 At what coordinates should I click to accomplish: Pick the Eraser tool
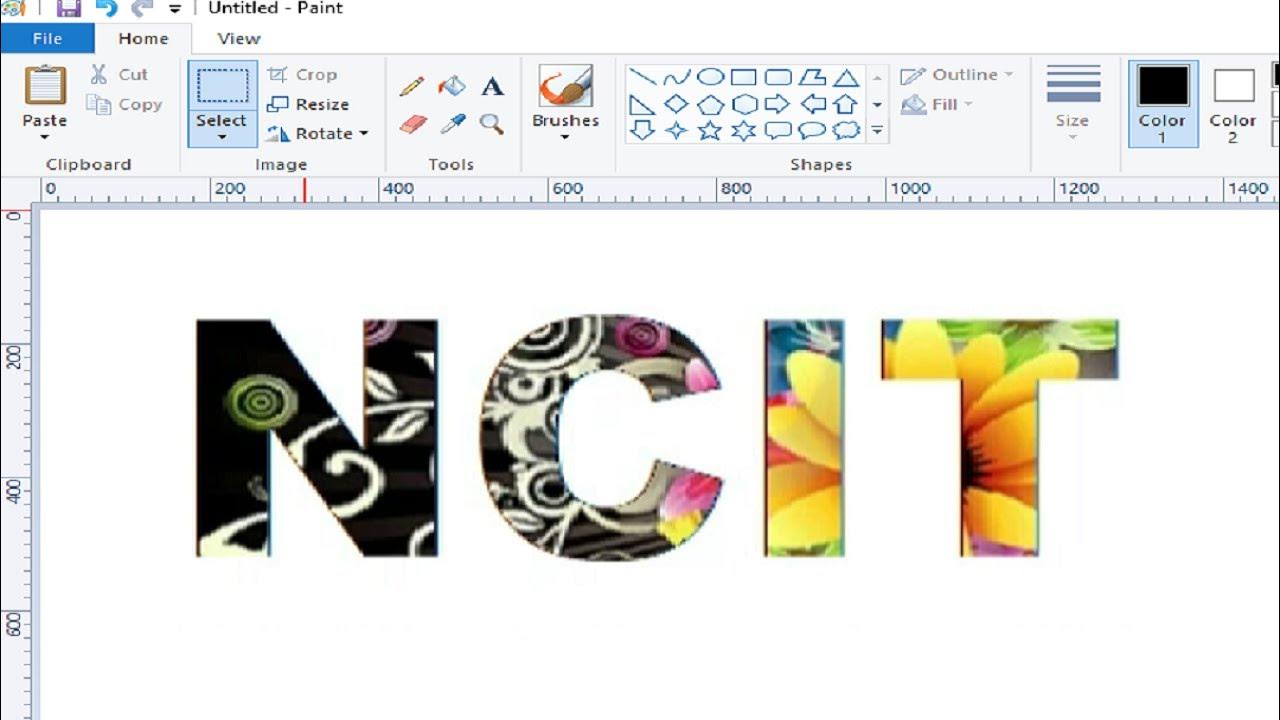412,124
